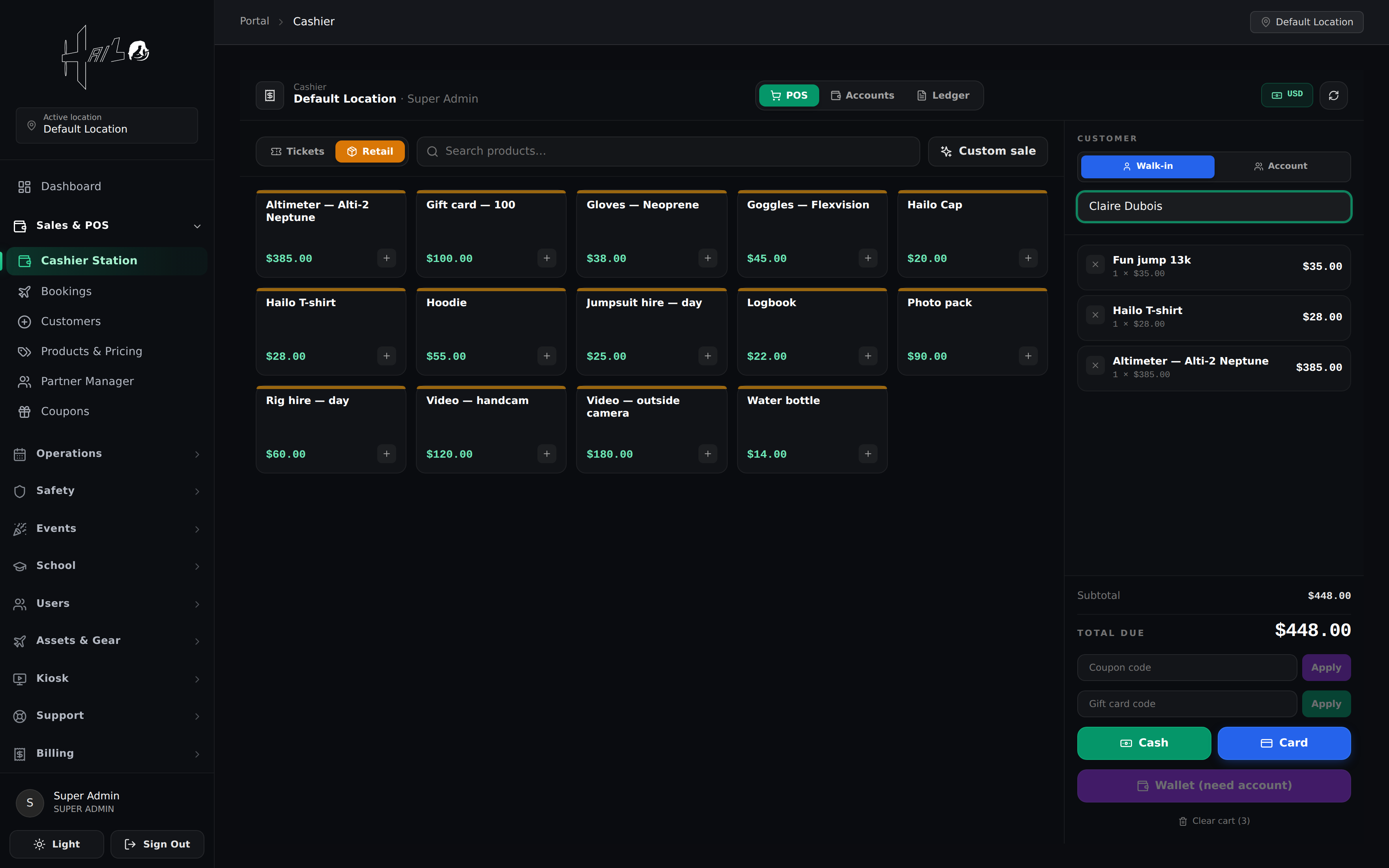
Task: Add Gloves Neoprene with plus icon
Action: coord(707,258)
